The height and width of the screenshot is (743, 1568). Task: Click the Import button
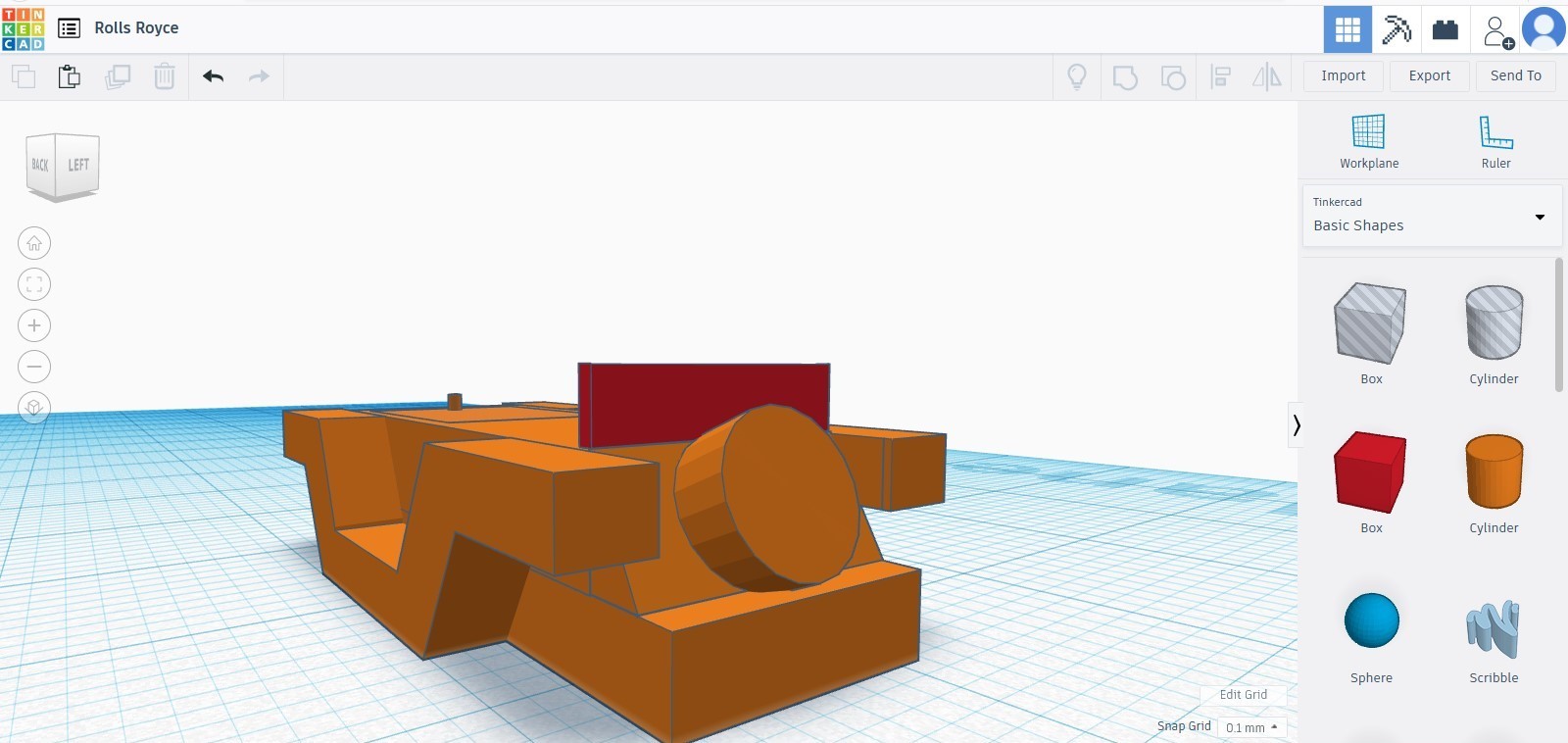pos(1344,75)
